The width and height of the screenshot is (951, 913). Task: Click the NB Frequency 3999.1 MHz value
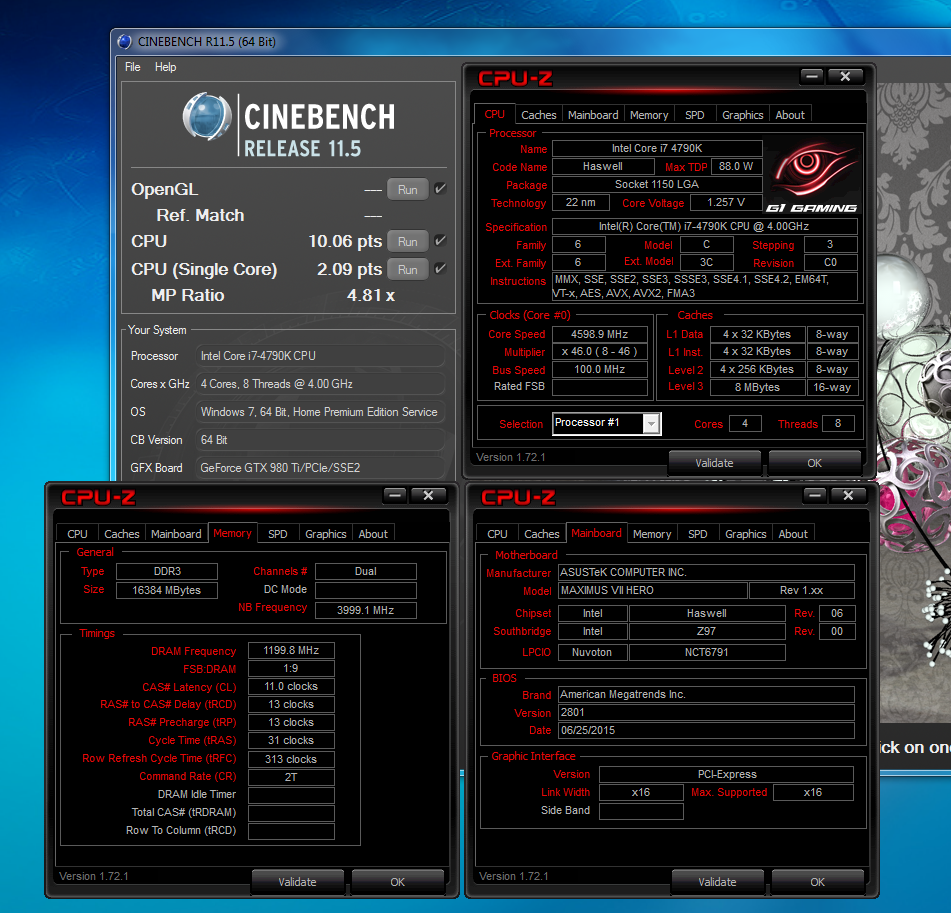click(x=366, y=610)
